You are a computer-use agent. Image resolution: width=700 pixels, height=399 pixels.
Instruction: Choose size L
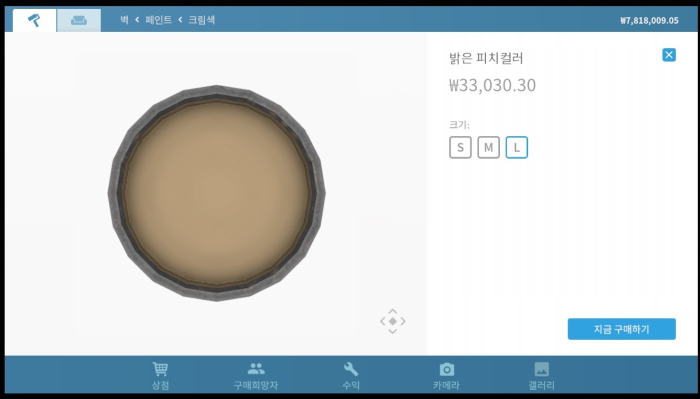pyautogui.click(x=517, y=147)
